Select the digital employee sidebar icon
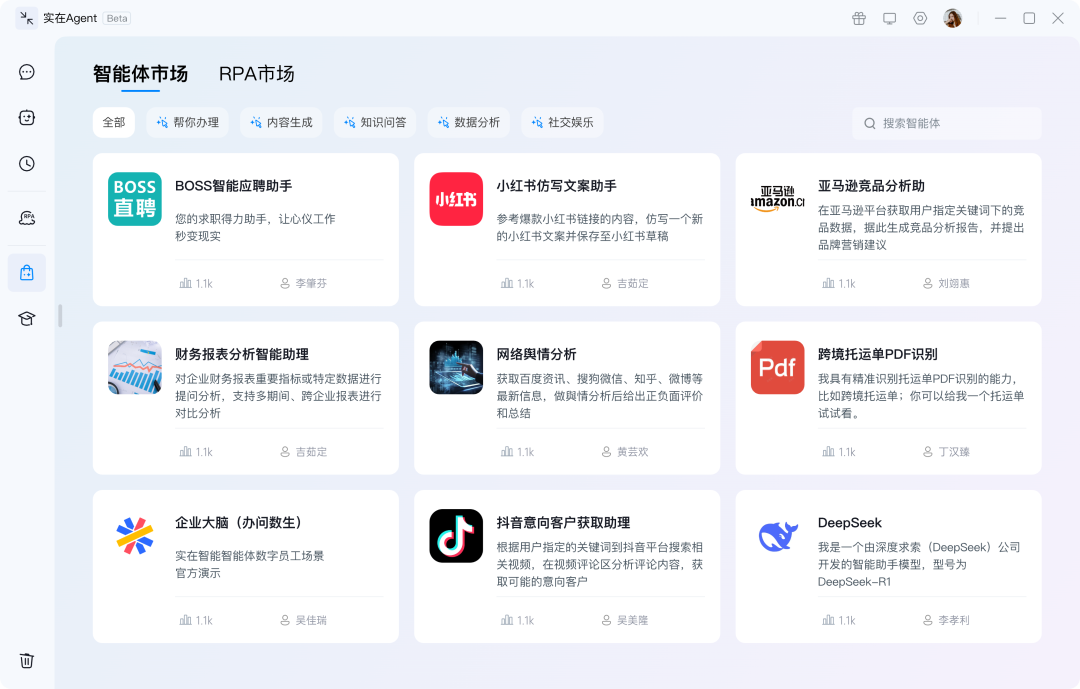This screenshot has height=689, width=1080. pyautogui.click(x=26, y=118)
